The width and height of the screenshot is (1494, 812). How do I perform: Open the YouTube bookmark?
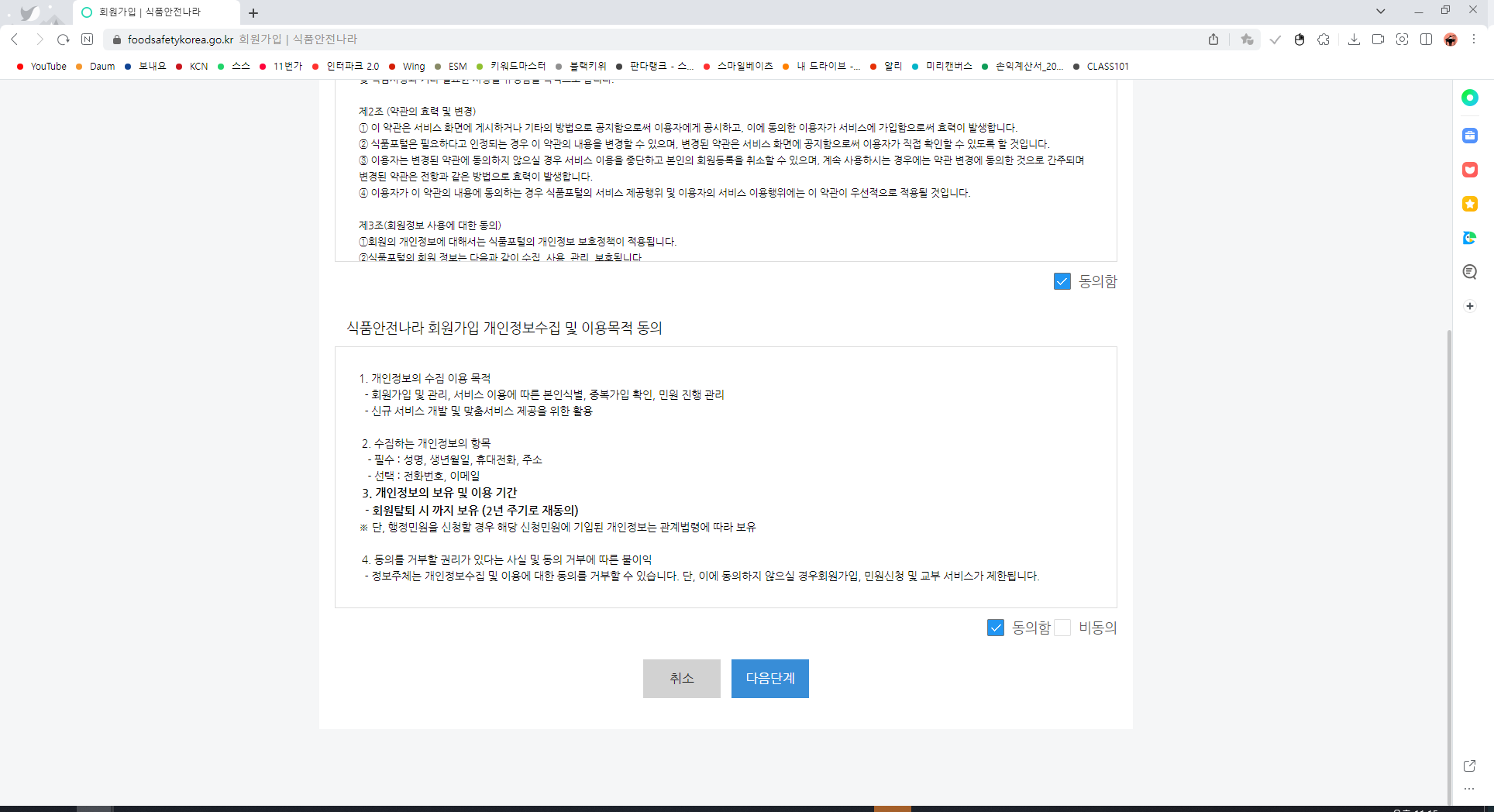(42, 67)
